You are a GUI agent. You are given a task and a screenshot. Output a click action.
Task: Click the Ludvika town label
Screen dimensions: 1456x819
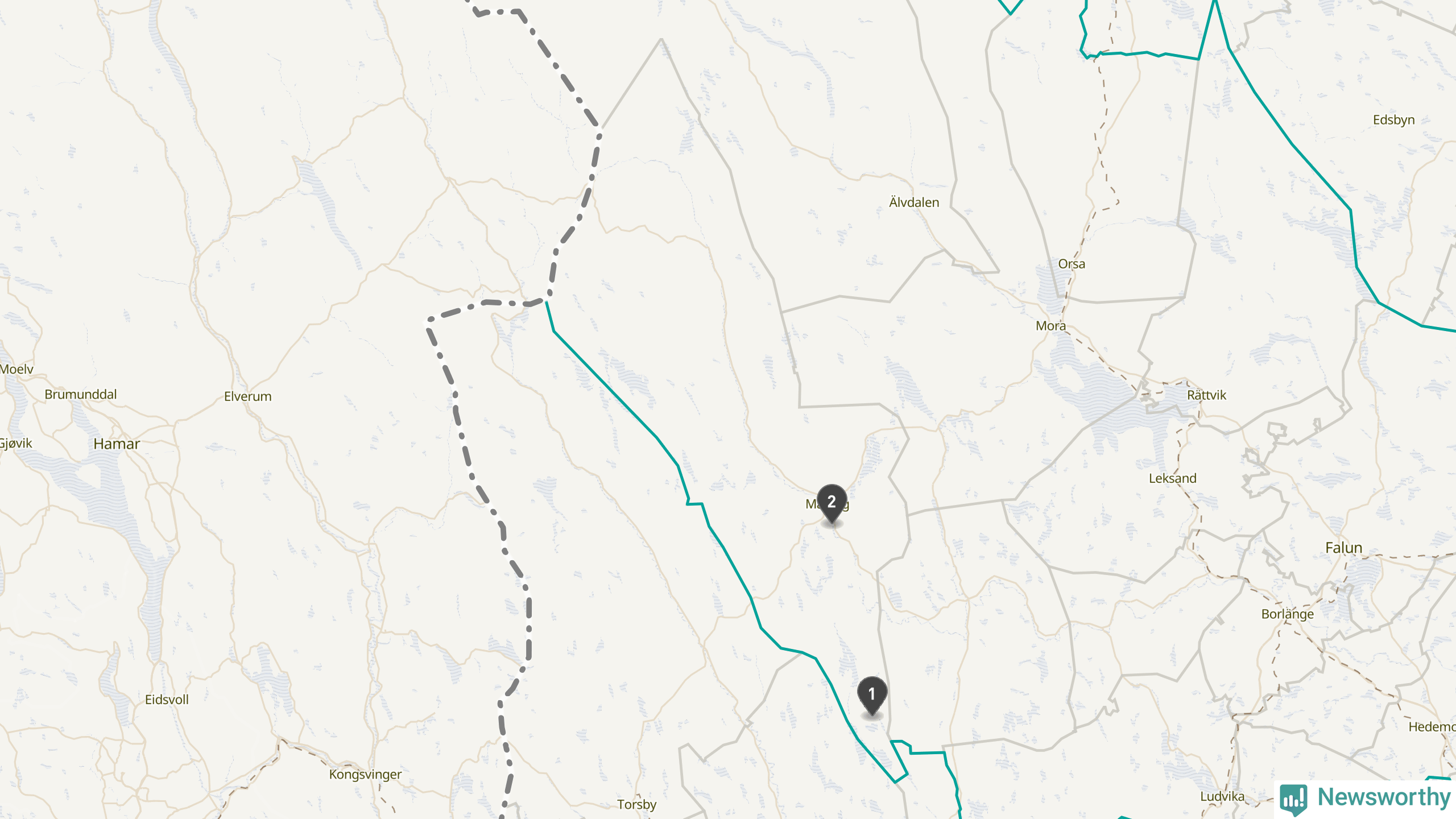click(x=1222, y=796)
